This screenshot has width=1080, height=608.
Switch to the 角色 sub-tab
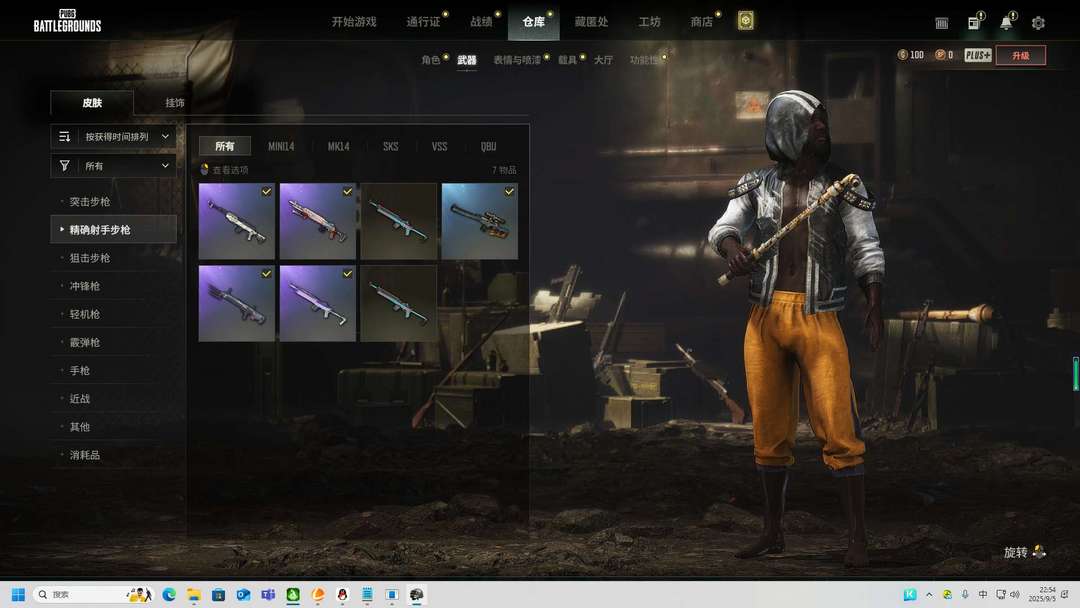pyautogui.click(x=430, y=60)
